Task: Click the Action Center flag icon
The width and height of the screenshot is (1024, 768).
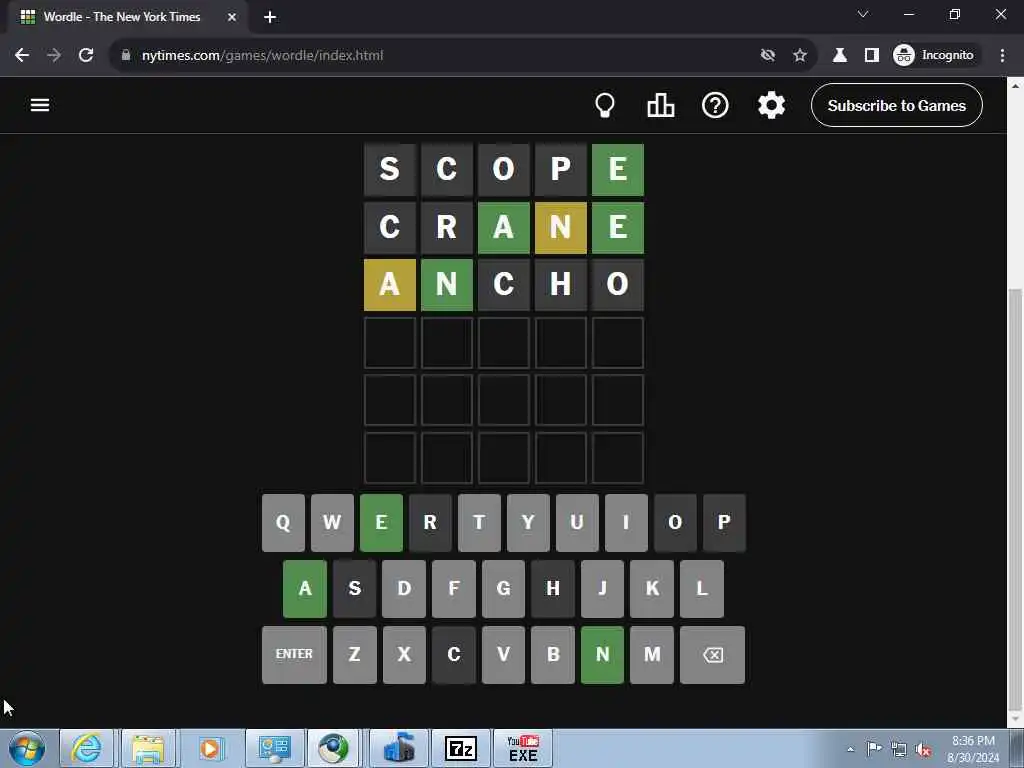Action: (x=874, y=748)
